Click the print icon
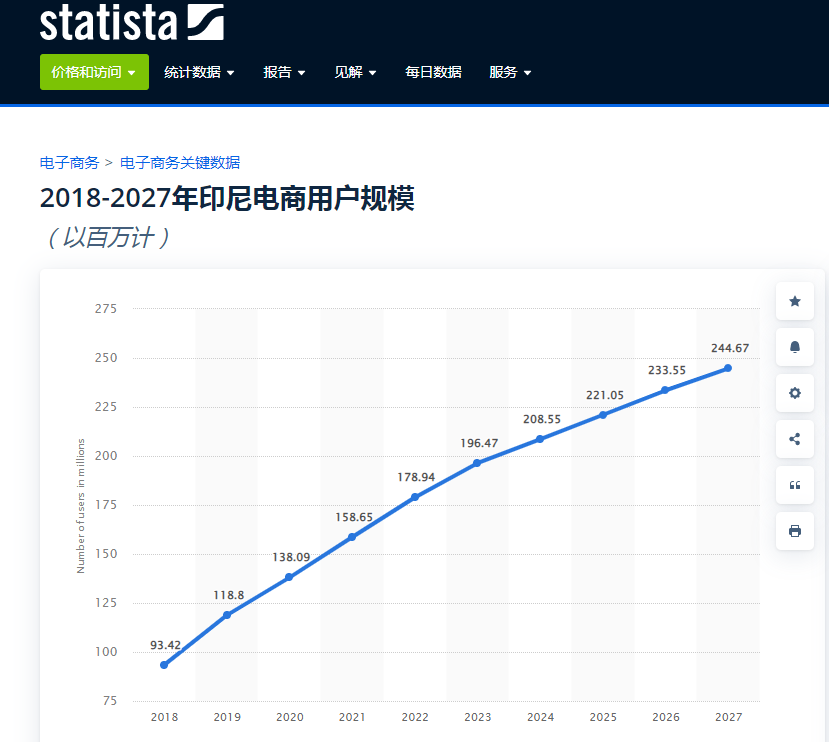This screenshot has height=742, width=829. tap(795, 531)
